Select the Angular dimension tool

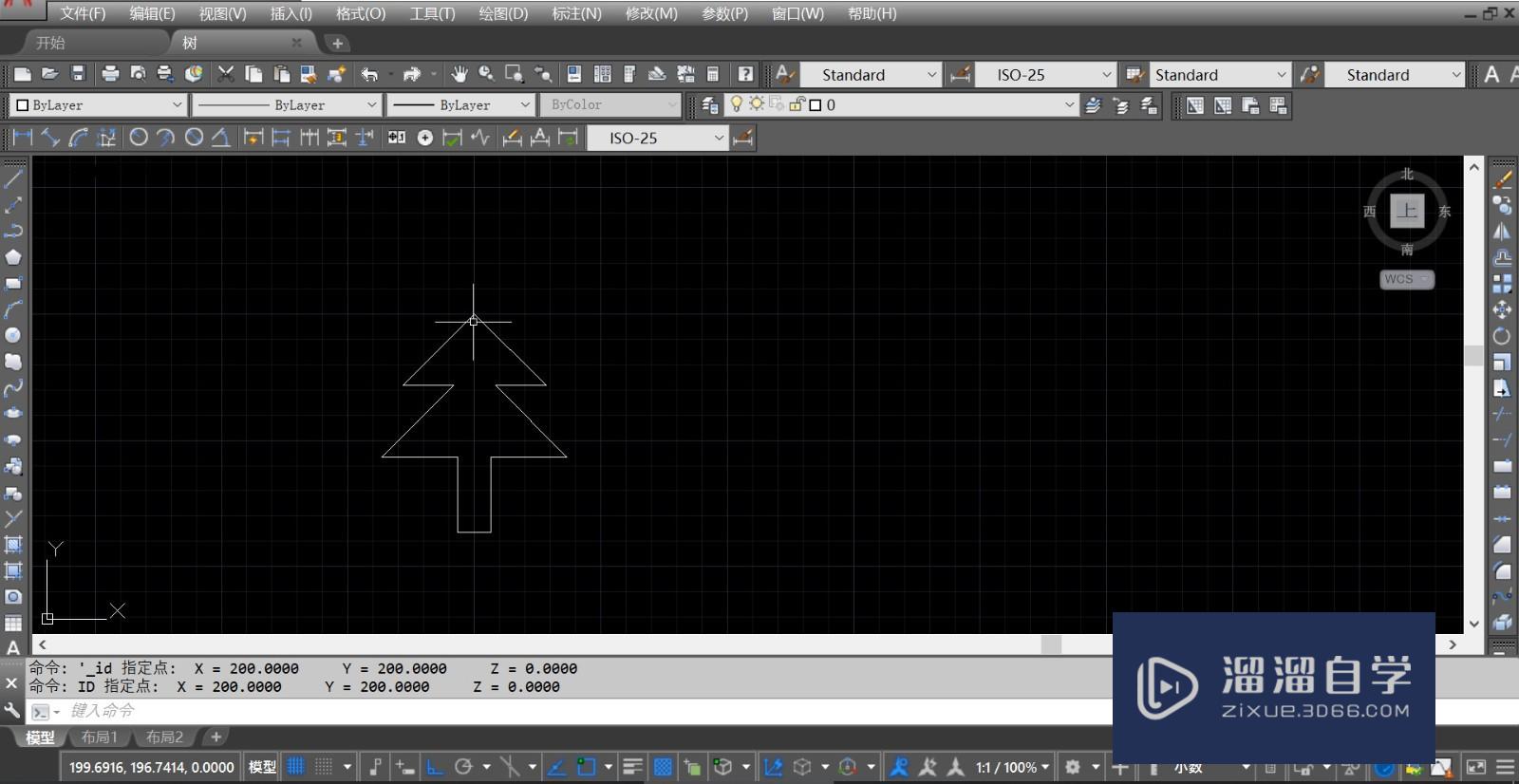click(x=221, y=138)
